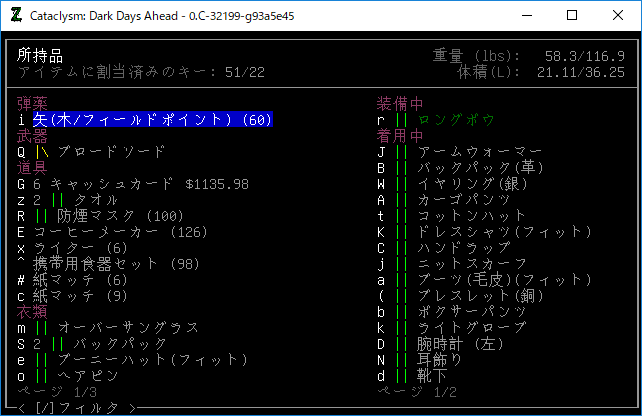Select the ドレスシャツ(フィット) entry

488,232
